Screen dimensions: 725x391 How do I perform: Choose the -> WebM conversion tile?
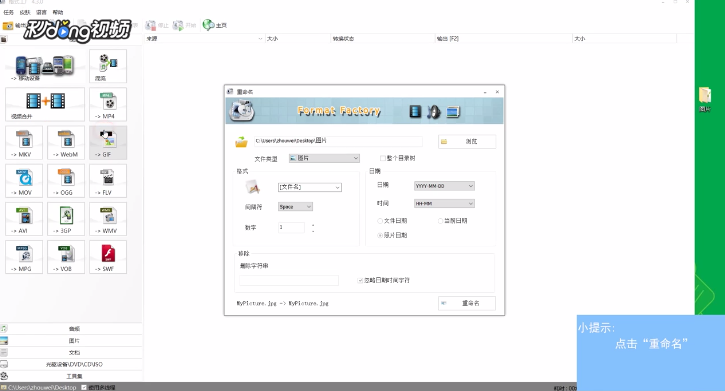point(66,142)
